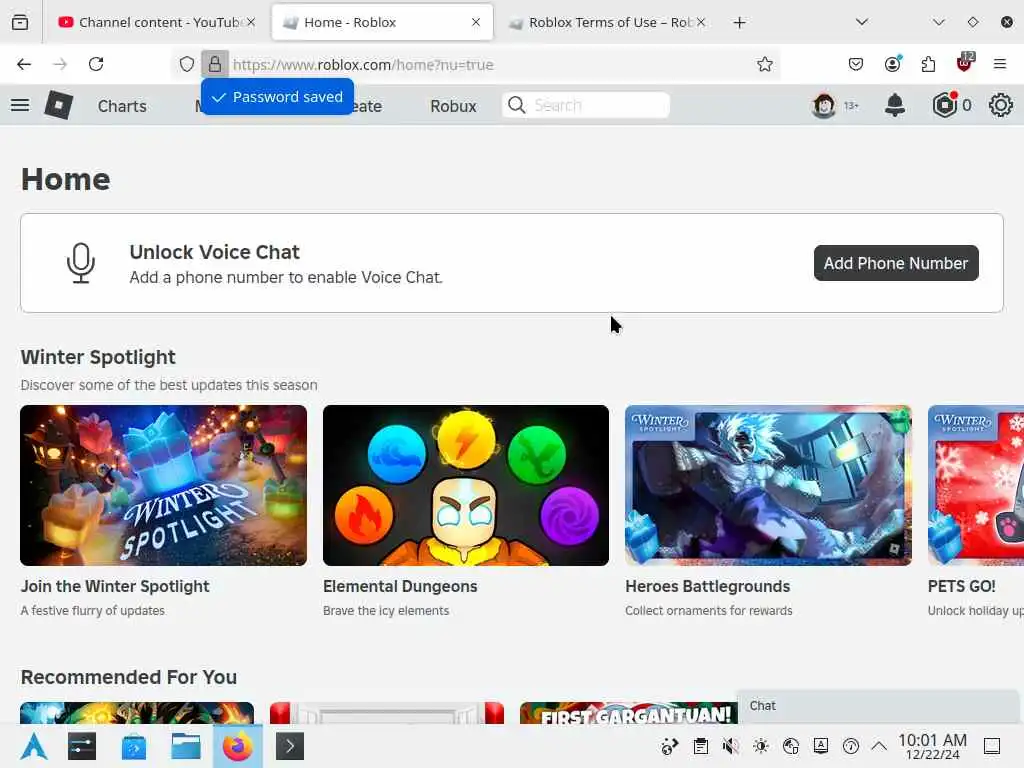1024x768 pixels.
Task: Open the brightness tray icon
Action: (761, 746)
